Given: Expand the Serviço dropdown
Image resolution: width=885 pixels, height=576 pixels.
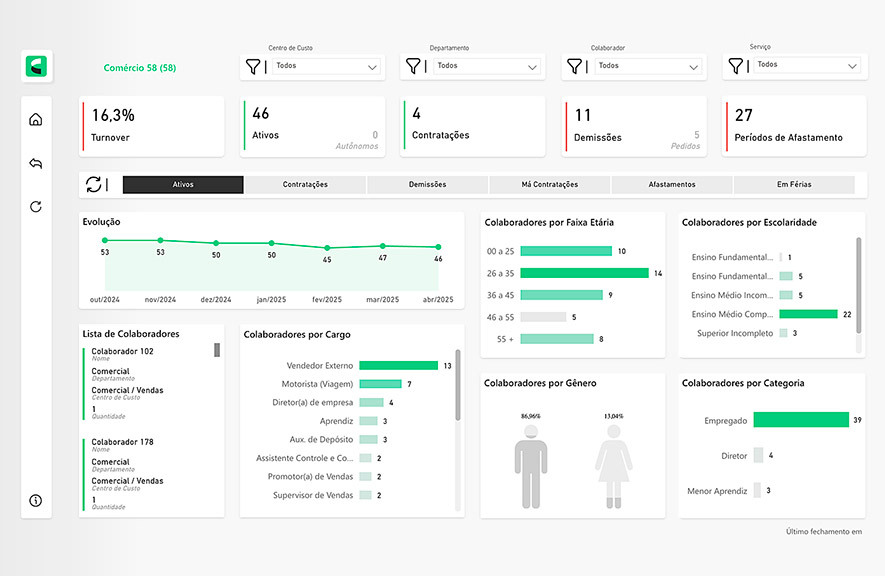Looking at the screenshot, I should point(807,66).
